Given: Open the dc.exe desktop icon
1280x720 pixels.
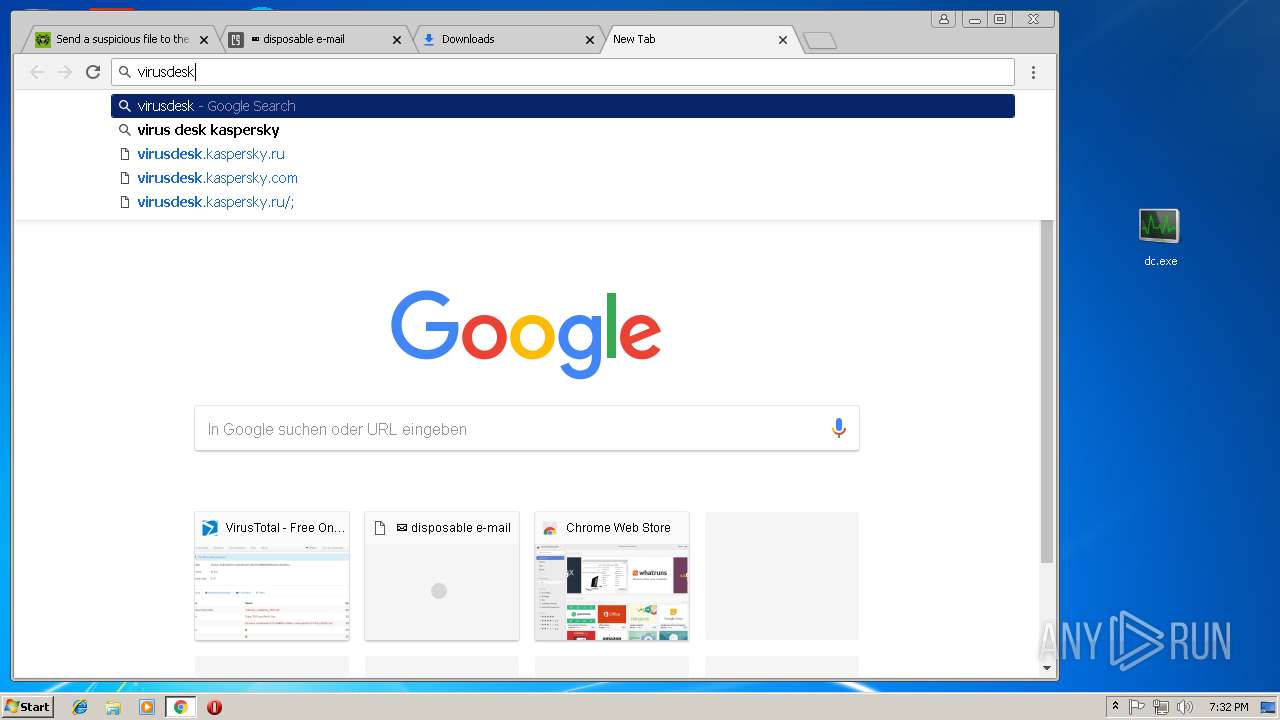Looking at the screenshot, I should pos(1160,237).
